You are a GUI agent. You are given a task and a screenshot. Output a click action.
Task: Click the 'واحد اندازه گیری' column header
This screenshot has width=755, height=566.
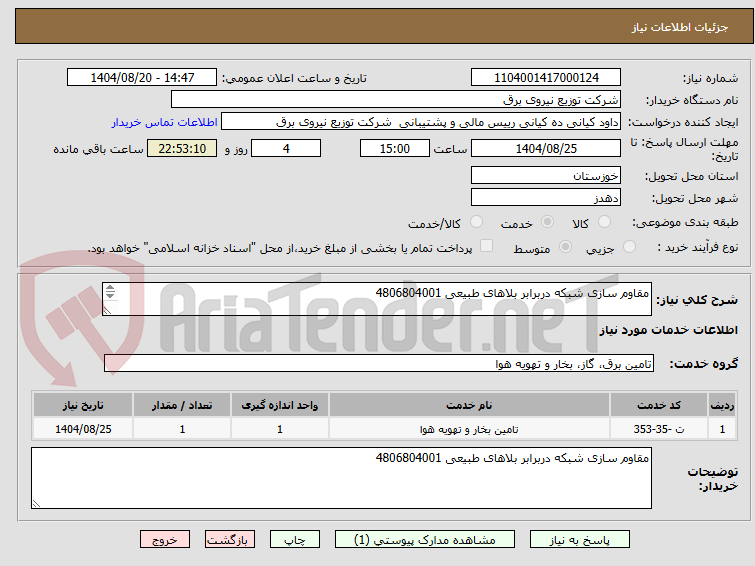click(x=280, y=405)
